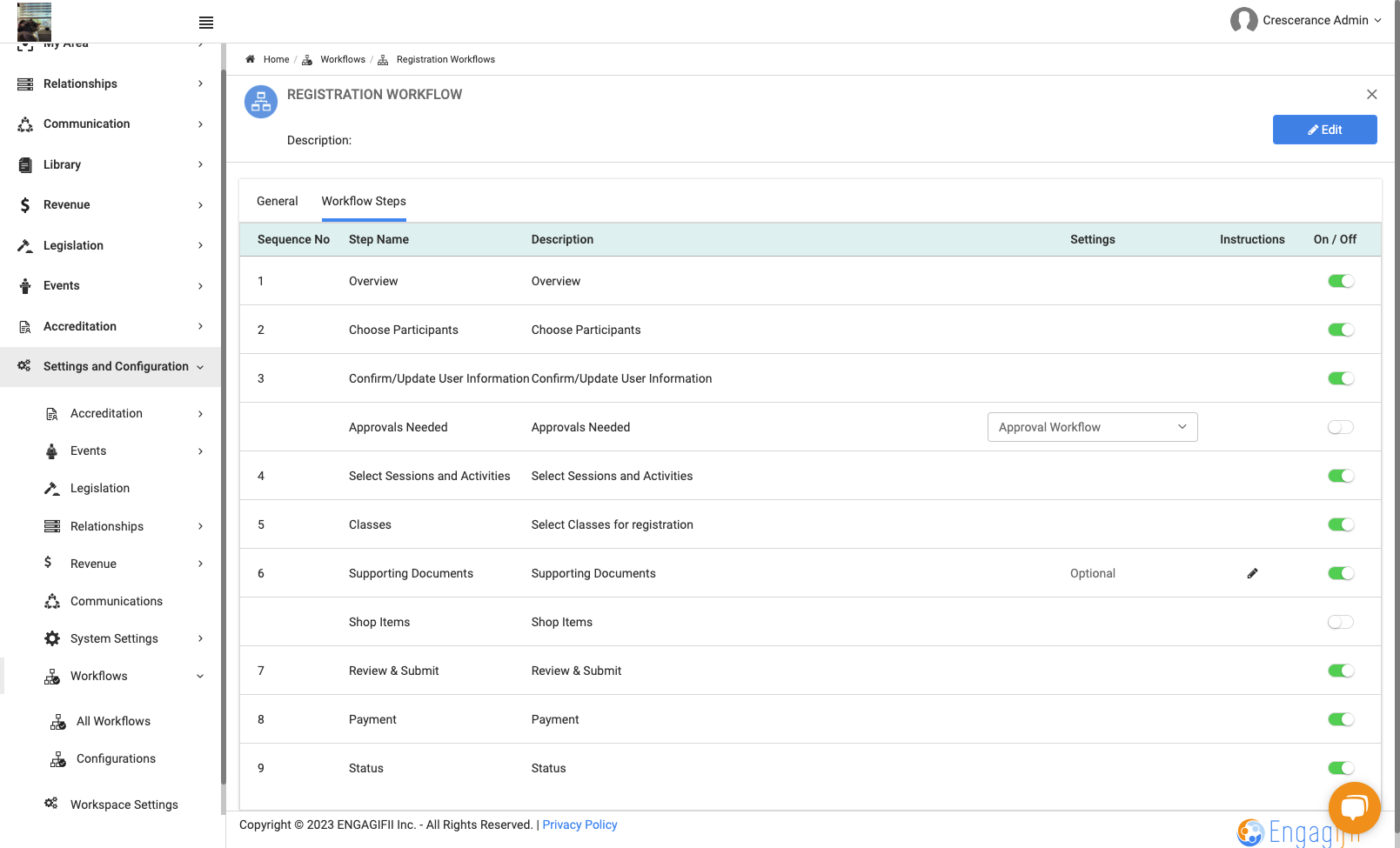This screenshot has width=1400, height=848.
Task: Toggle the Payment step switch
Action: pyautogui.click(x=1341, y=719)
